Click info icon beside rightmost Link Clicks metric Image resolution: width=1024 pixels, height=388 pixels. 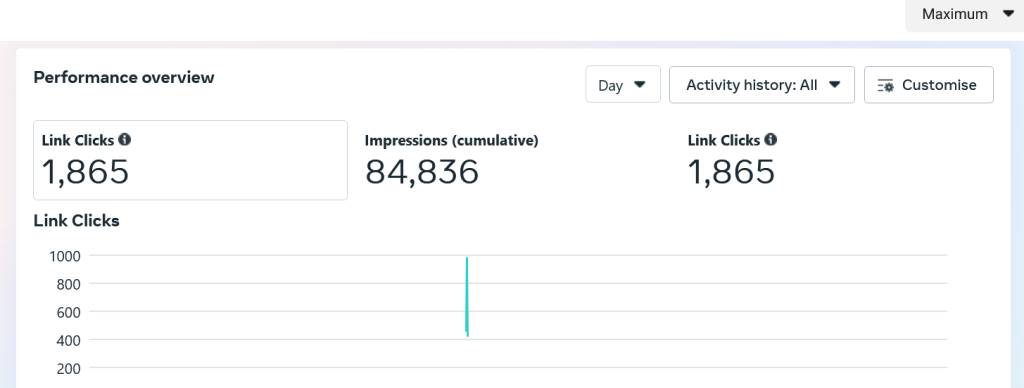tap(771, 140)
